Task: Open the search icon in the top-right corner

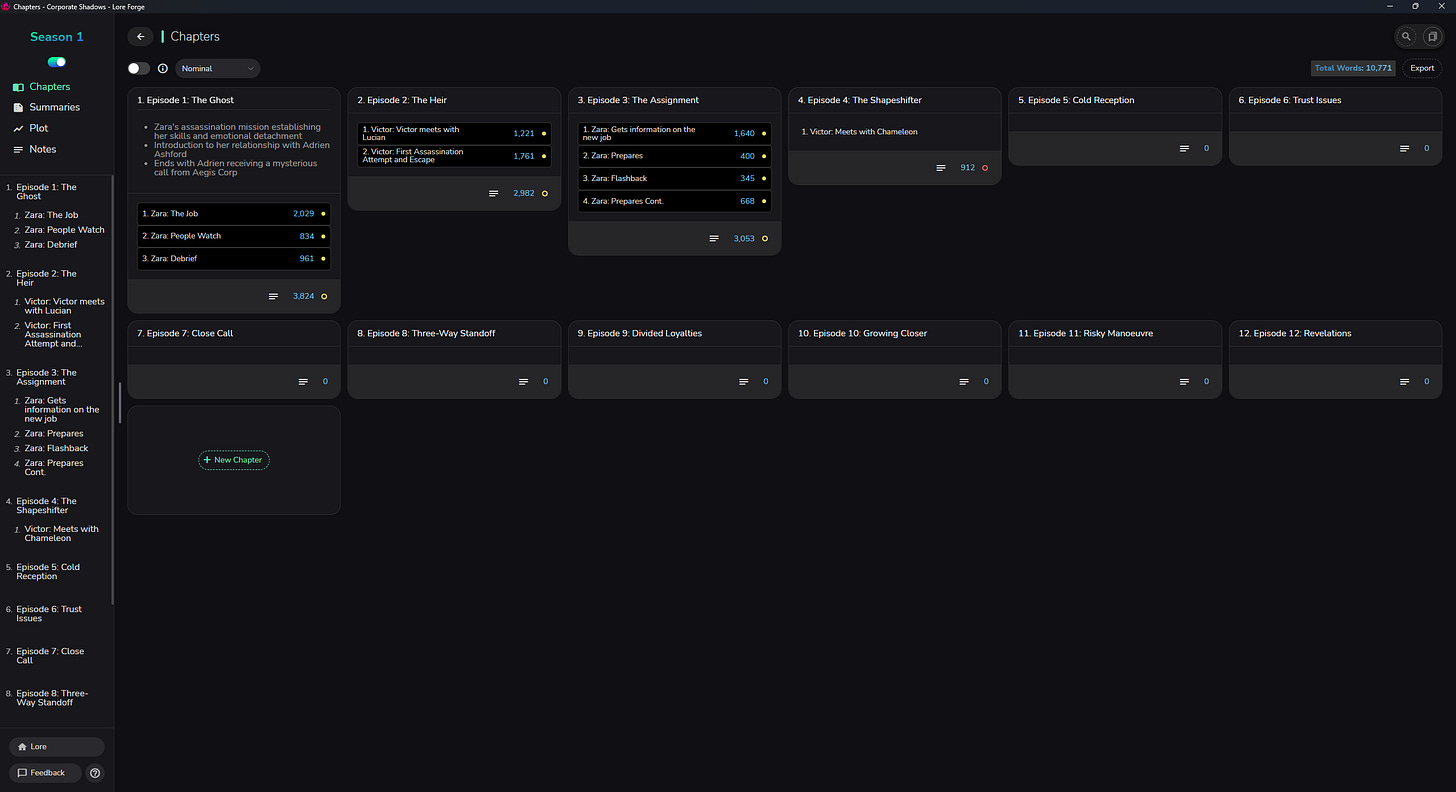Action: tap(1406, 36)
